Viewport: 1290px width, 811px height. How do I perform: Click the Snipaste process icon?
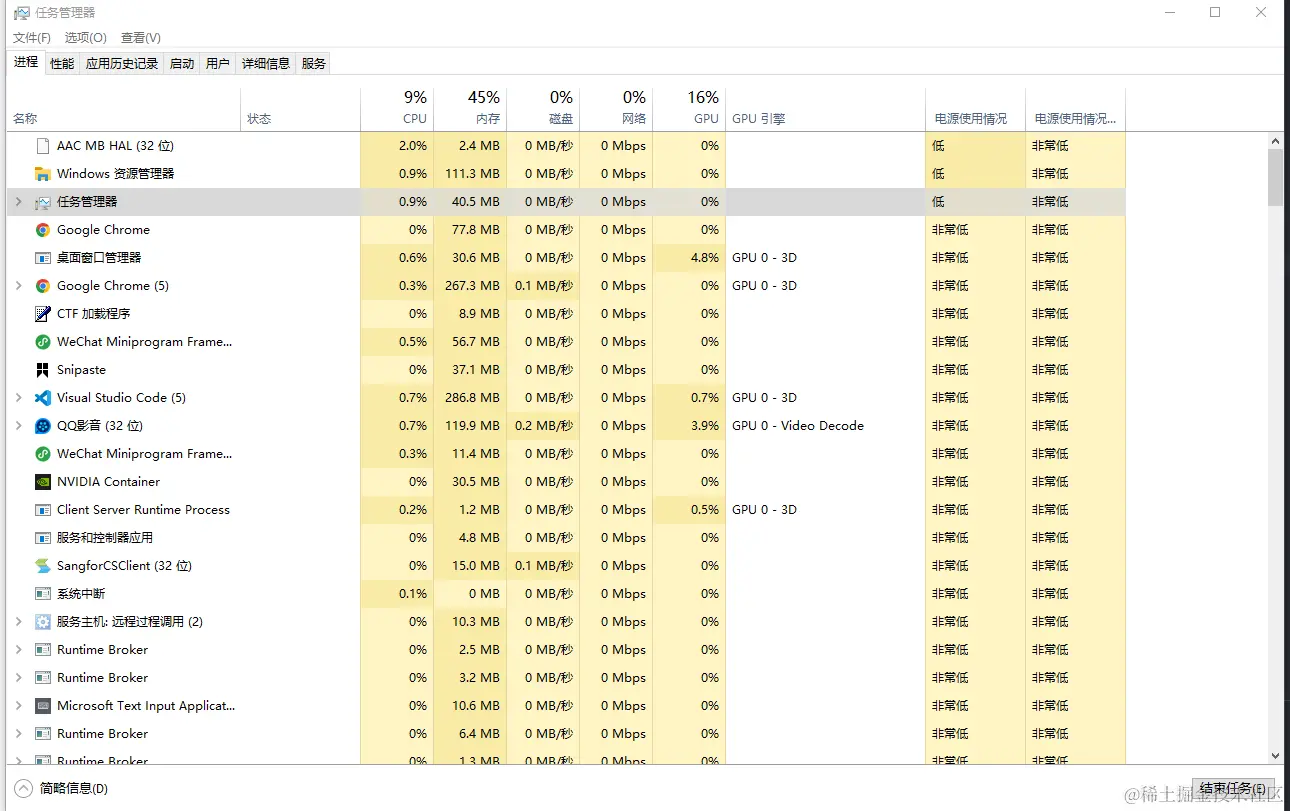[43, 370]
